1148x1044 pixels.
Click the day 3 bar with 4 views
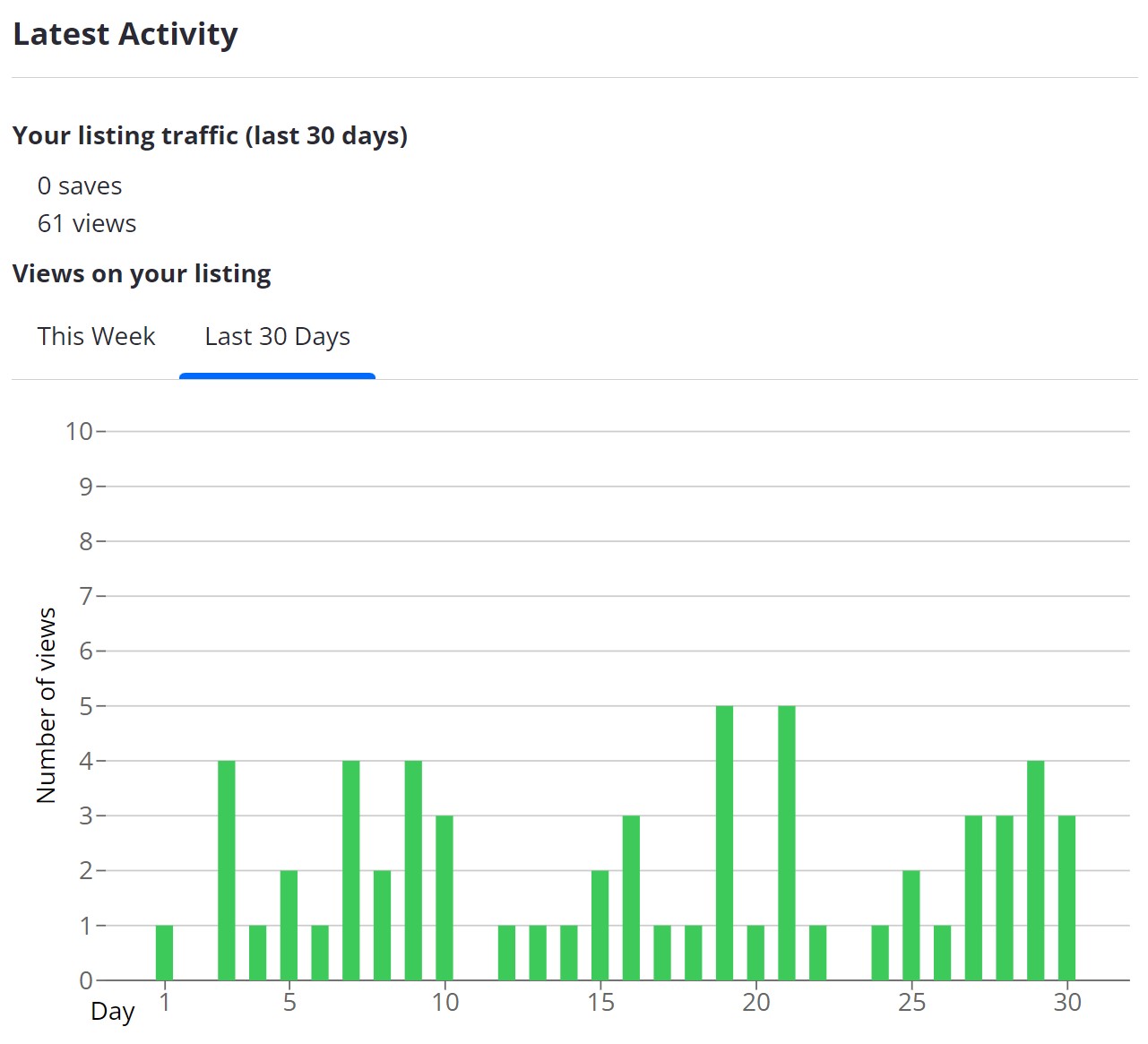click(x=227, y=870)
